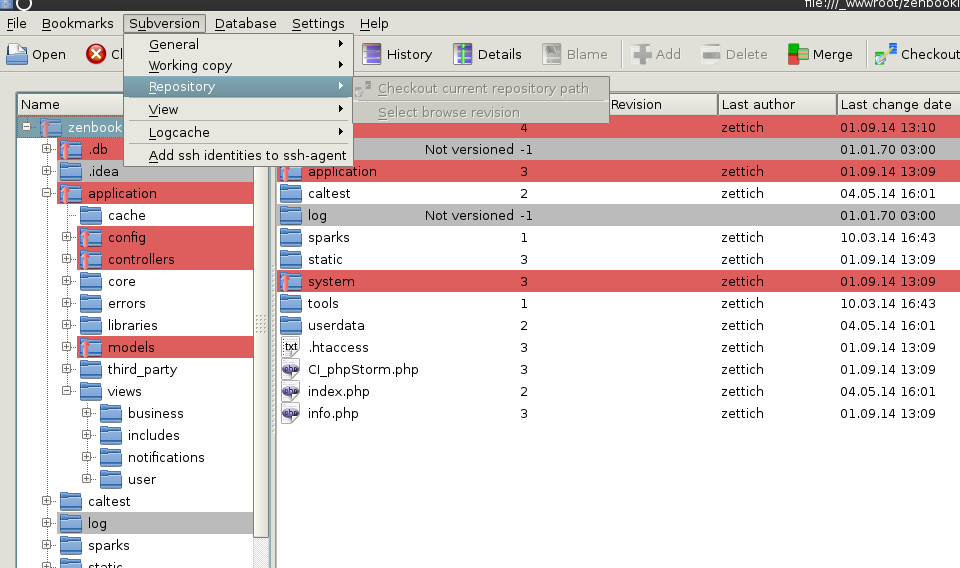This screenshot has width=960, height=568.
Task: Click the sparks folder icon in file list
Action: click(x=291, y=237)
